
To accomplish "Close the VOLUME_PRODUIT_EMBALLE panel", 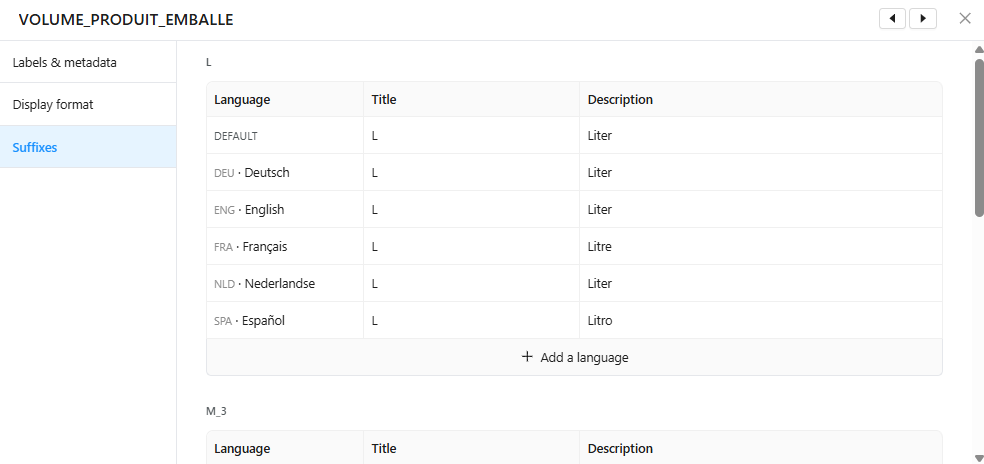I will tap(965, 19).
